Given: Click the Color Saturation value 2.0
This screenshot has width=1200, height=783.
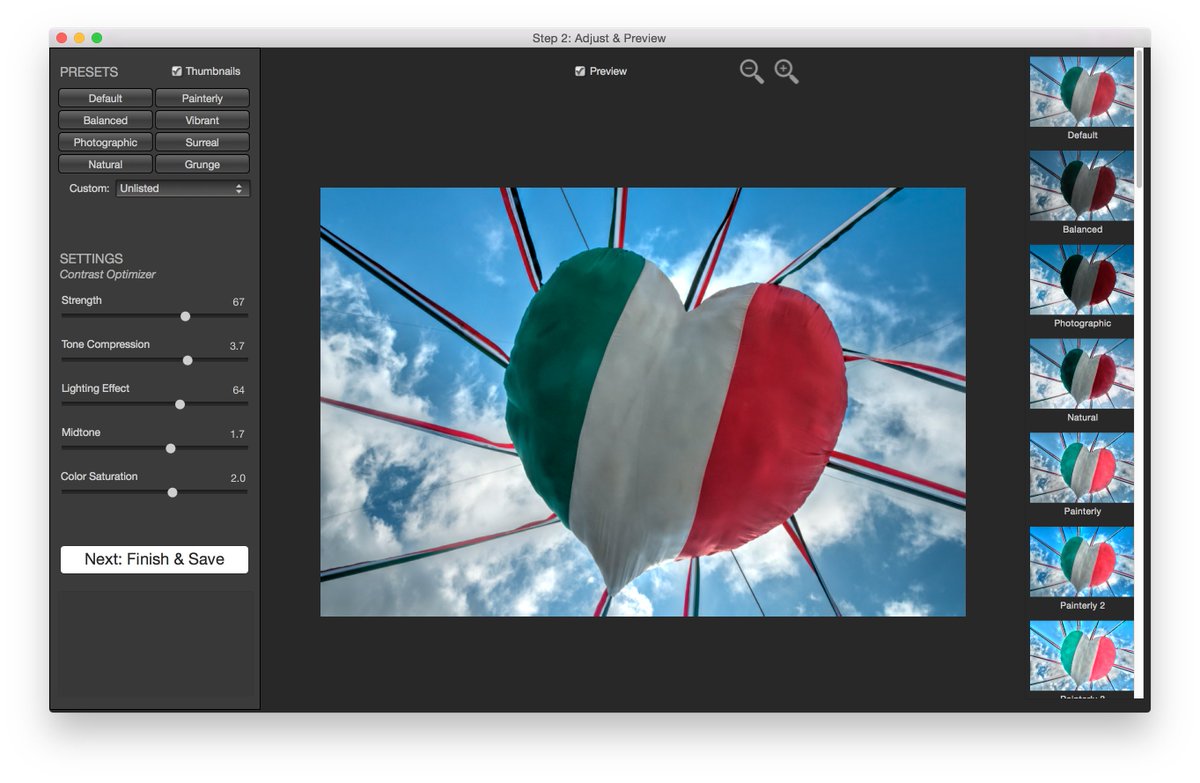Looking at the screenshot, I should coord(237,478).
